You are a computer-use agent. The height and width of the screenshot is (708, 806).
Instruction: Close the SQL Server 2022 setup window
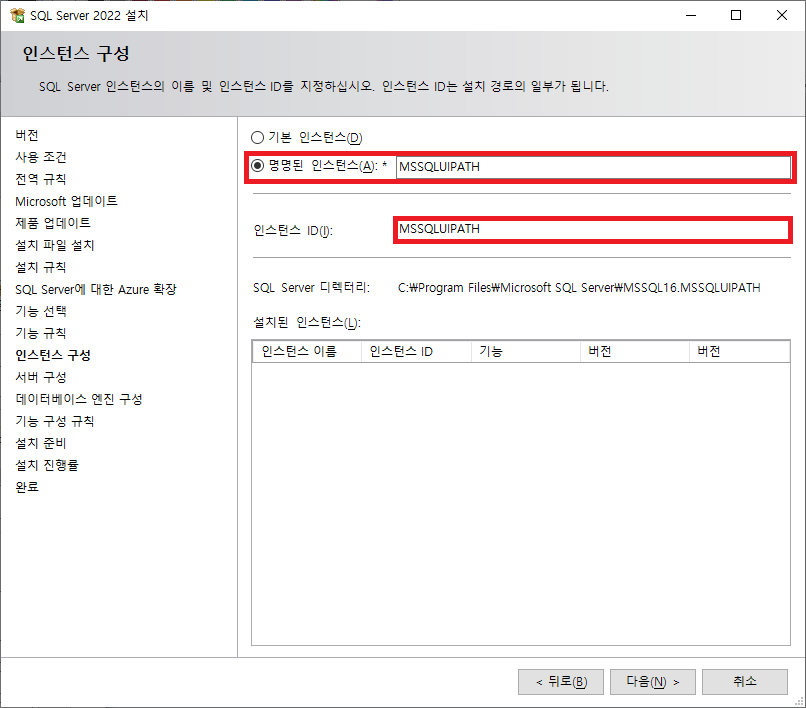781,15
